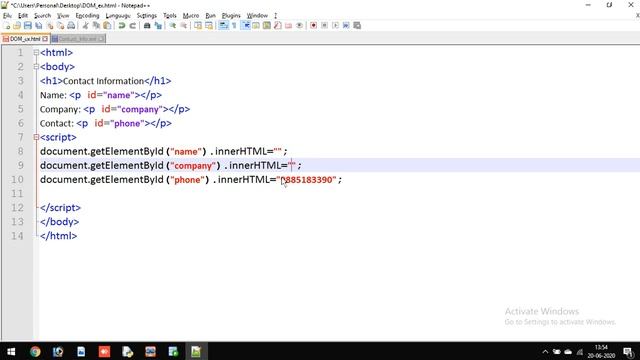Collapse the <body> fold on line 2
The width and height of the screenshot is (640, 360).
(36, 67)
